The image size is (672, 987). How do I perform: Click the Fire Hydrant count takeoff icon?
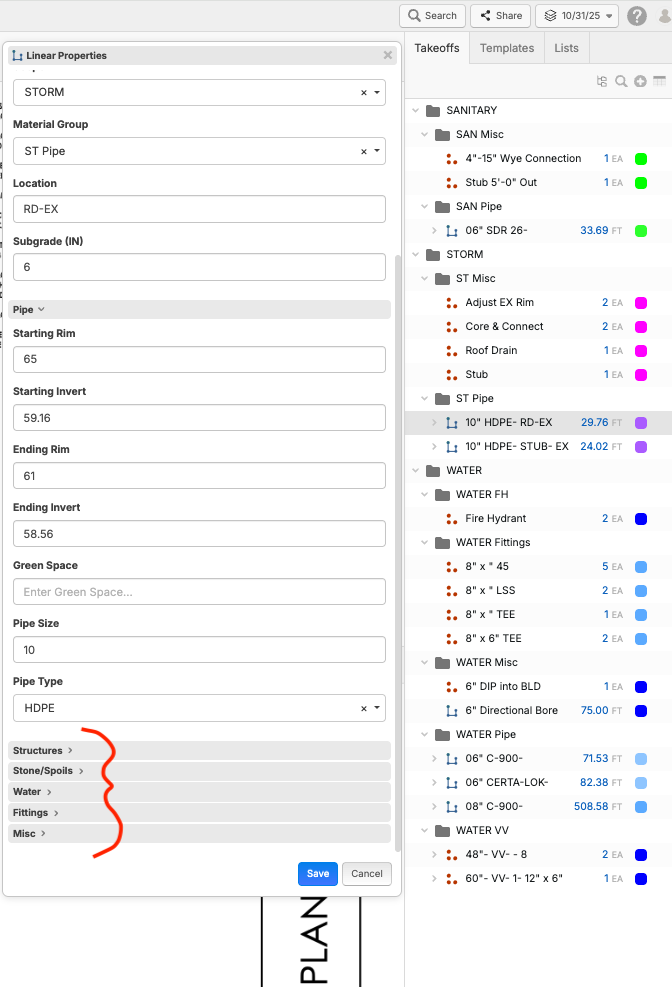(452, 518)
